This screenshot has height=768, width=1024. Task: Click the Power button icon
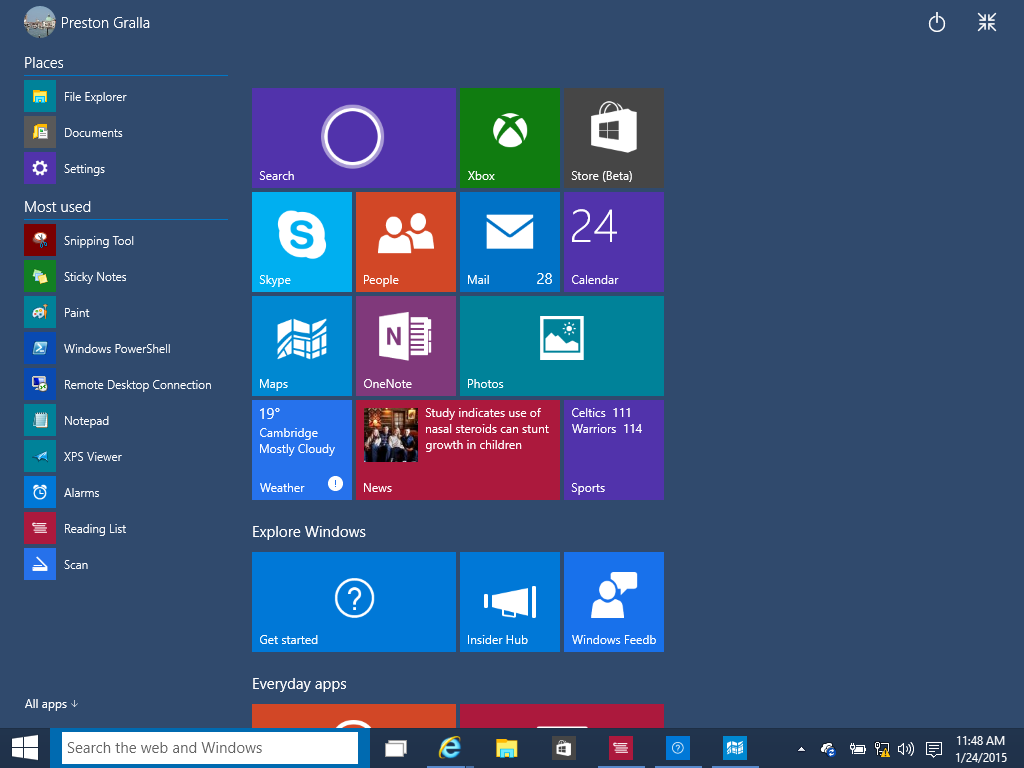(x=936, y=23)
